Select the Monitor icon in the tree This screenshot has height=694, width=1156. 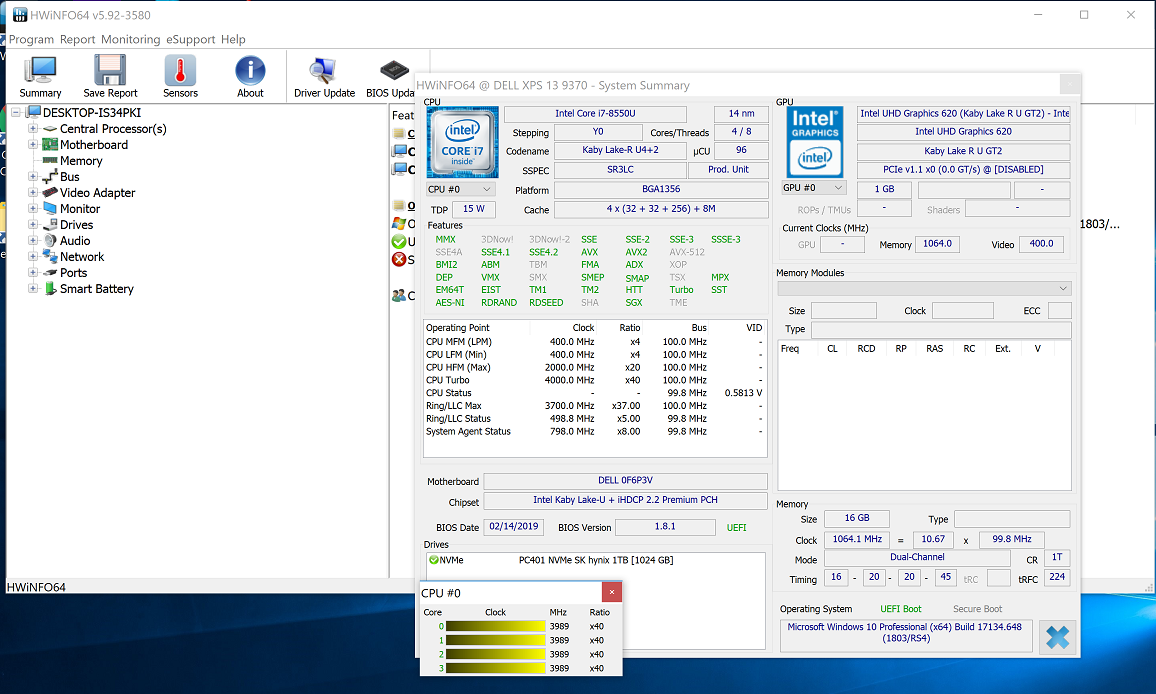pyautogui.click(x=50, y=209)
